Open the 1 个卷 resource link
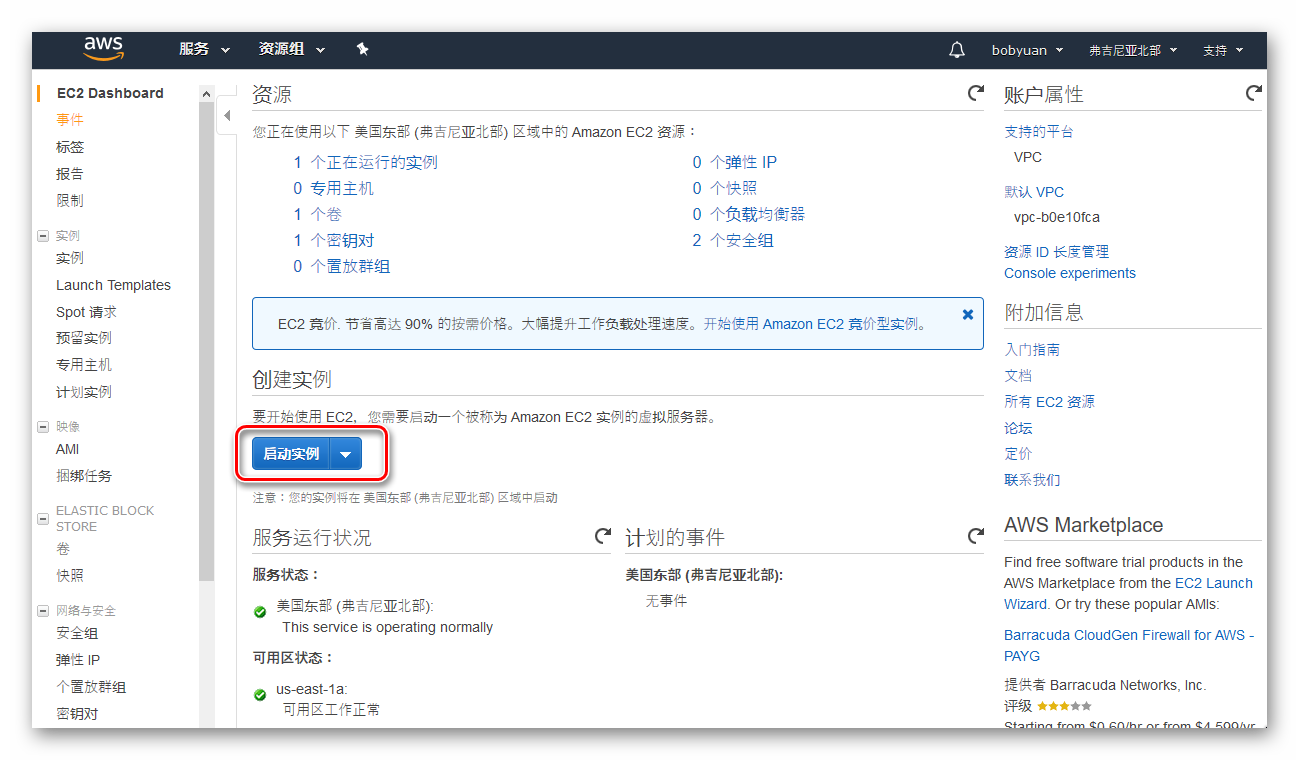Viewport: 1299px width, 760px height. 317,214
